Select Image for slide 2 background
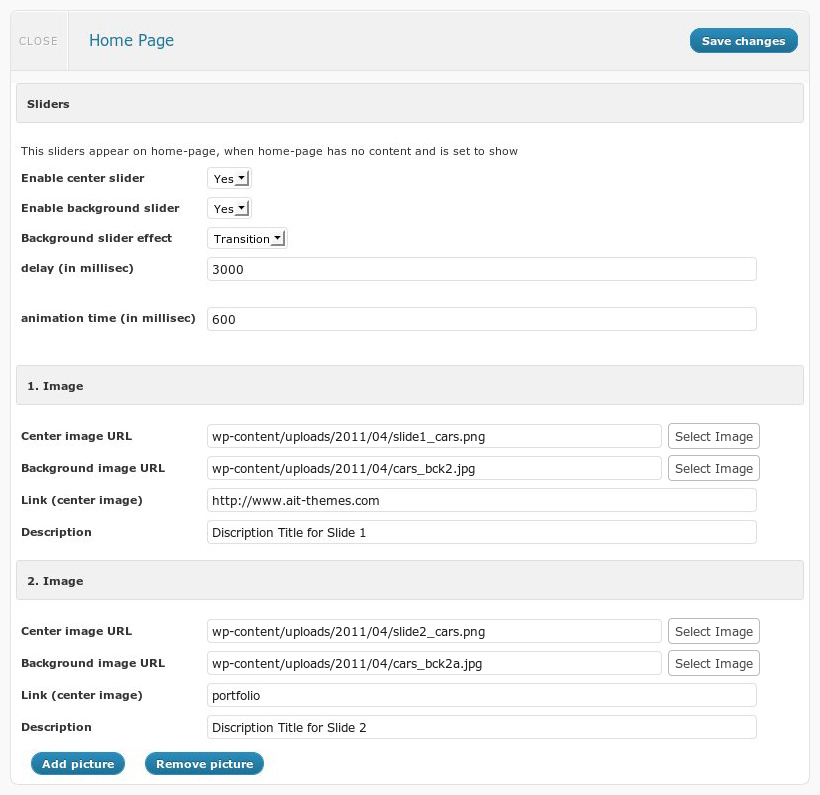 (713, 663)
